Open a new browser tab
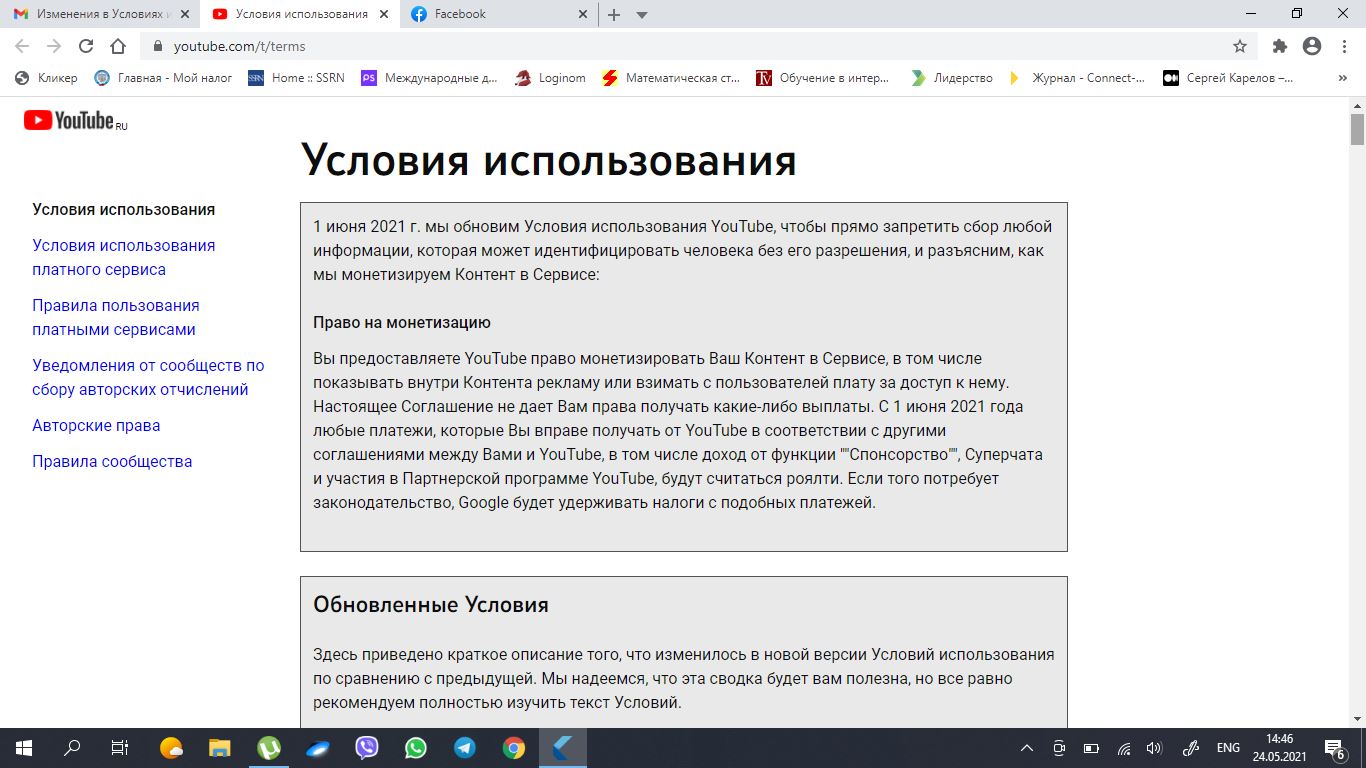Viewport: 1366px width, 768px height. pos(614,15)
